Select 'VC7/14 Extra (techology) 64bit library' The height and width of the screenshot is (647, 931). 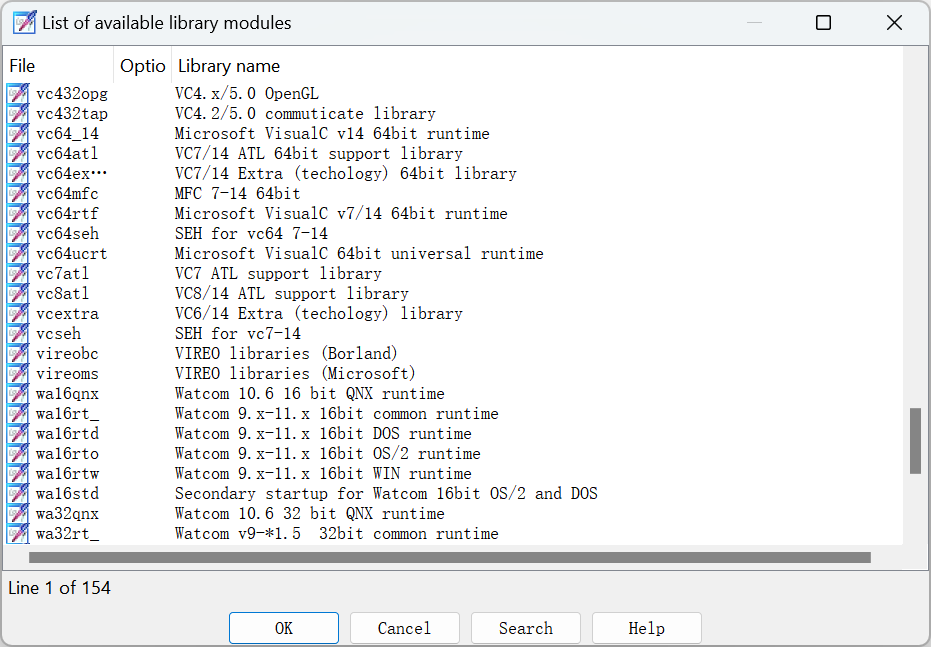click(x=346, y=174)
